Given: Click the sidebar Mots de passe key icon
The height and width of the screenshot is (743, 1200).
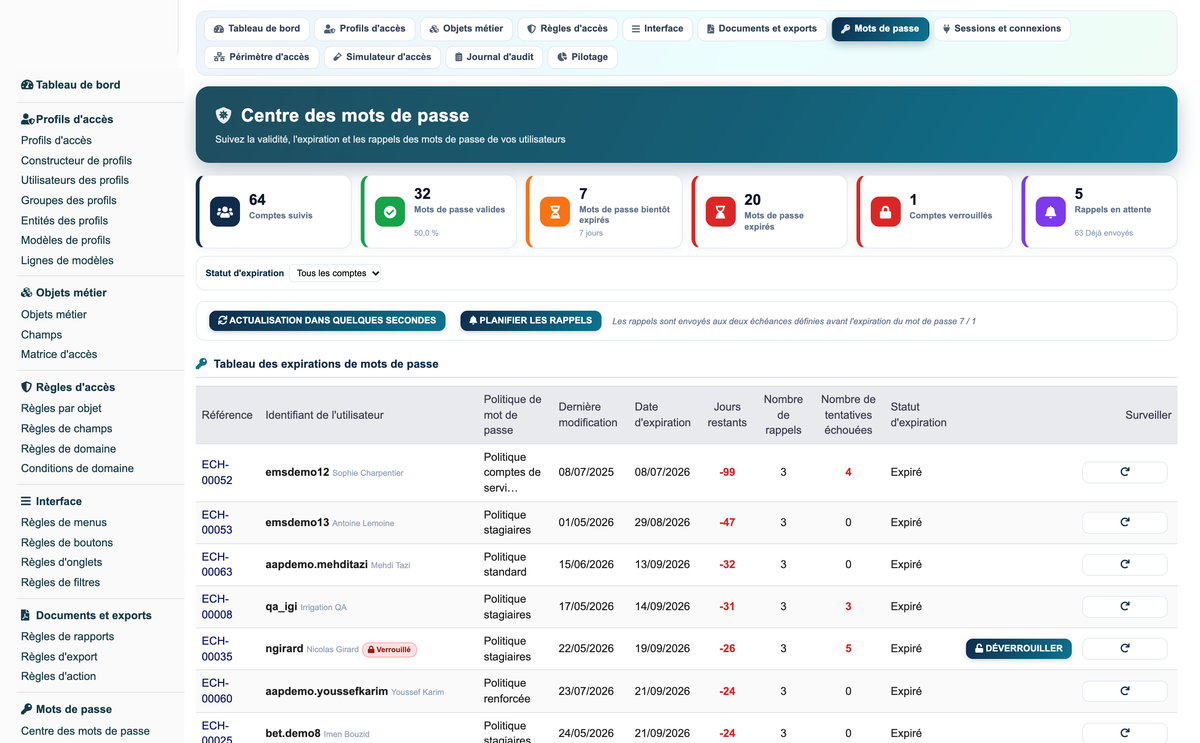Looking at the screenshot, I should (x=27, y=709).
